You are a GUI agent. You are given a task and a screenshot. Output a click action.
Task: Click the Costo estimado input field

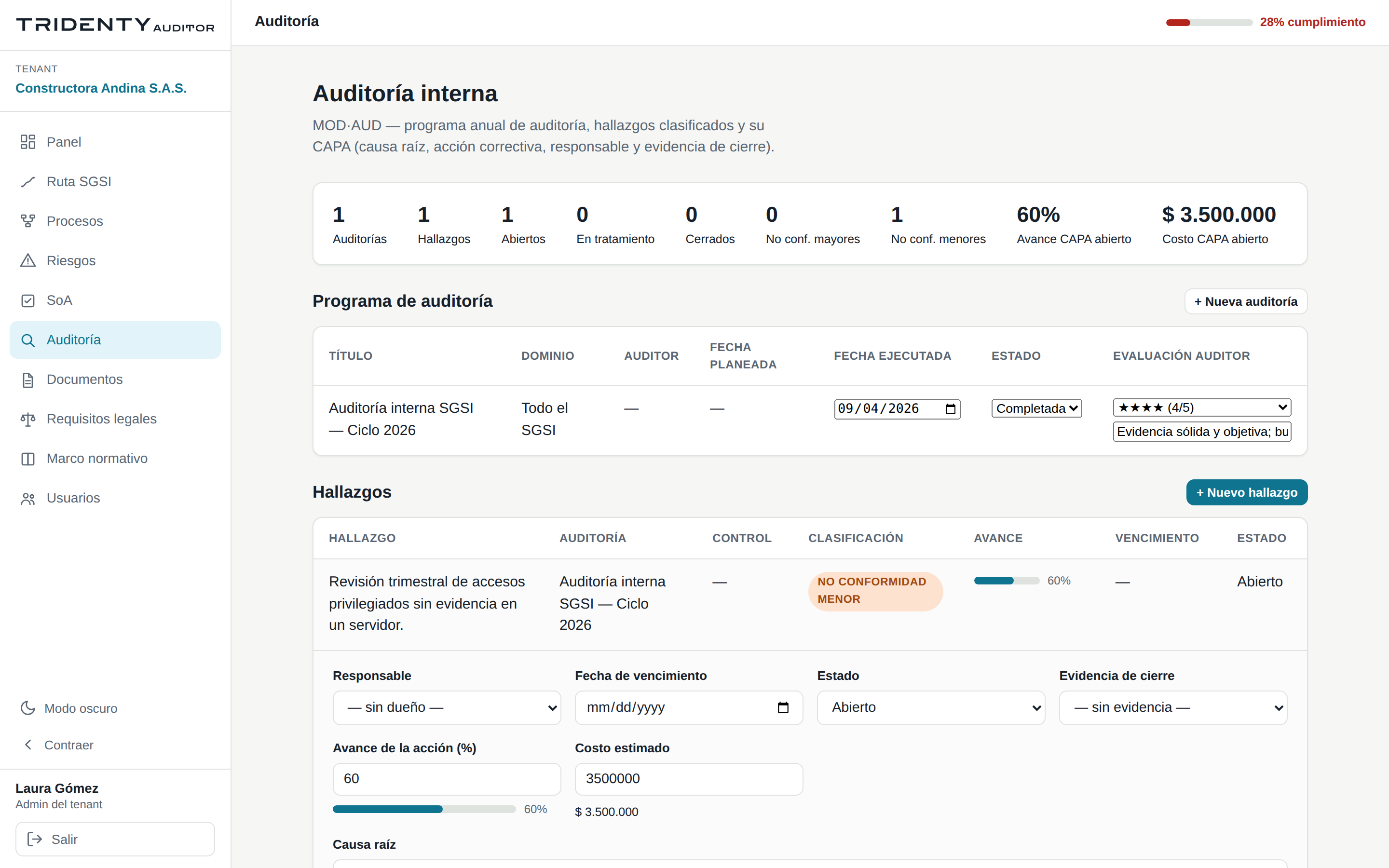point(689,779)
